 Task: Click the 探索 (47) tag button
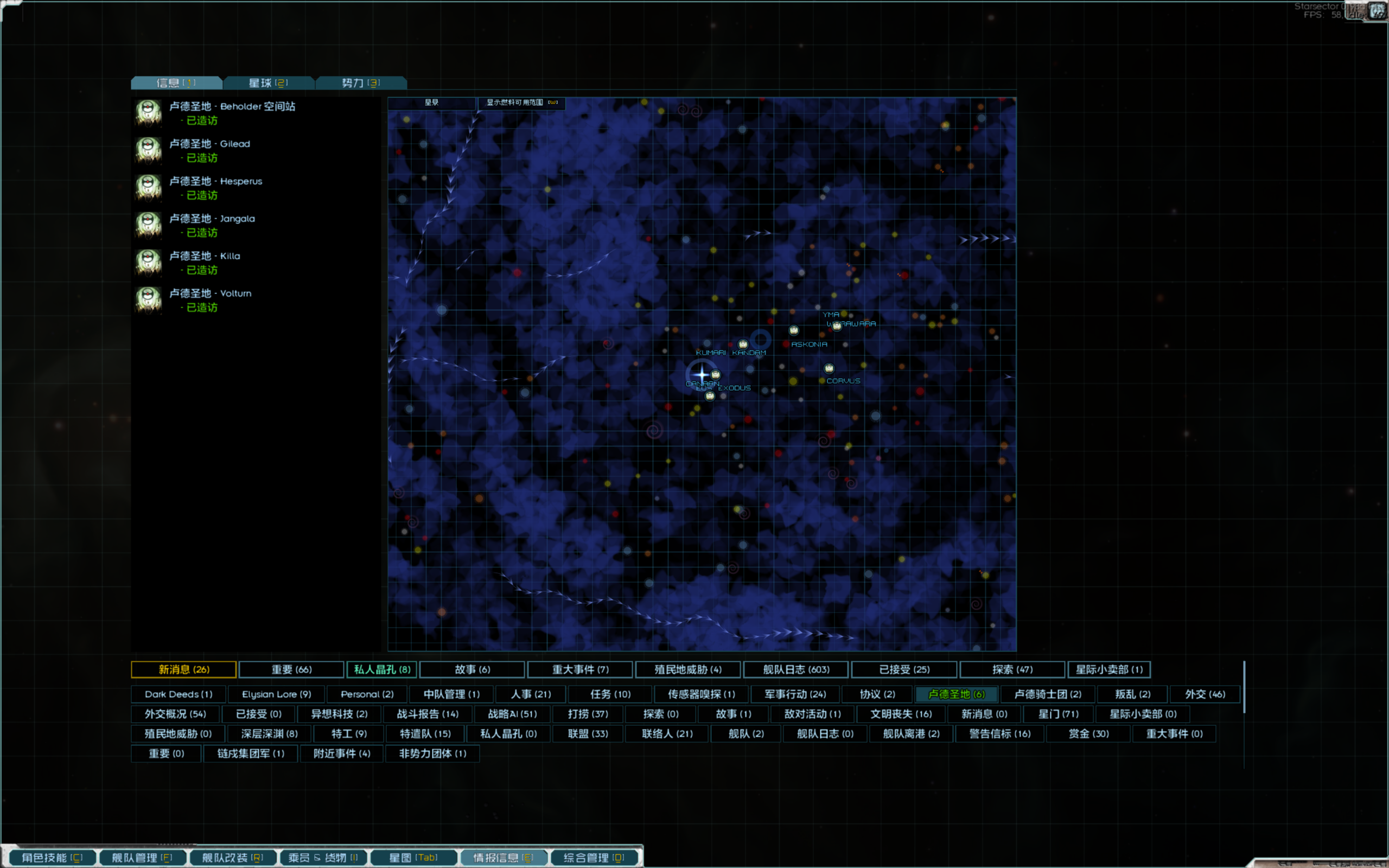[x=1012, y=669]
